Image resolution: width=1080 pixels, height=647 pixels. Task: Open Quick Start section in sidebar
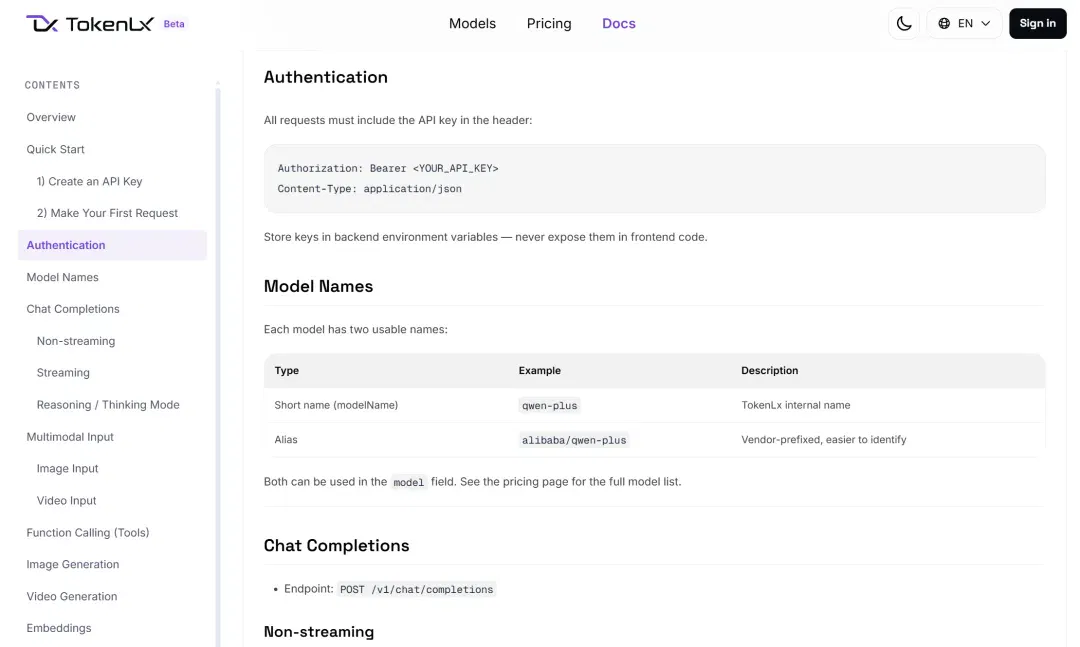coord(55,150)
